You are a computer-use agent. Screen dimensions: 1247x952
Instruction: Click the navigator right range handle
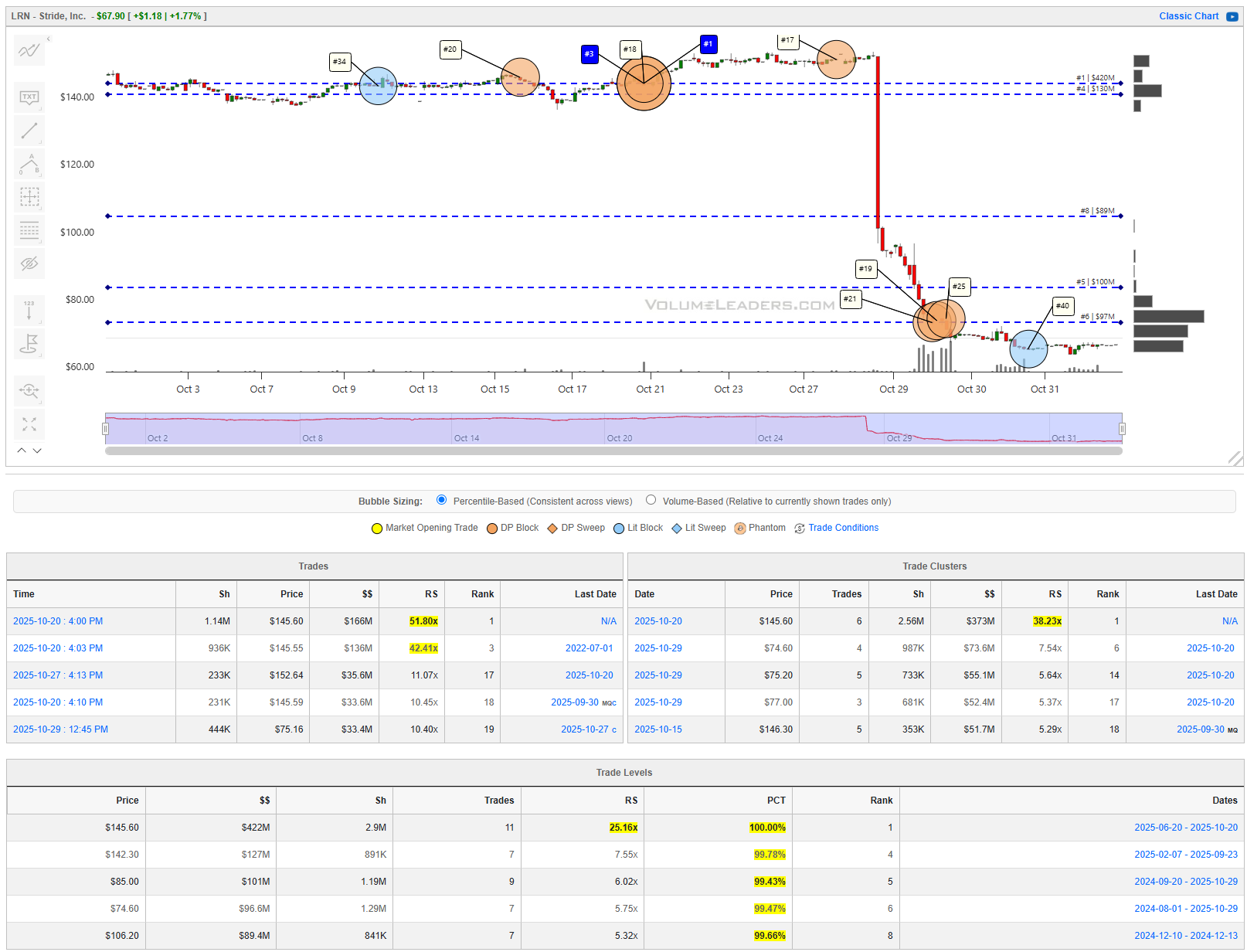click(1122, 429)
